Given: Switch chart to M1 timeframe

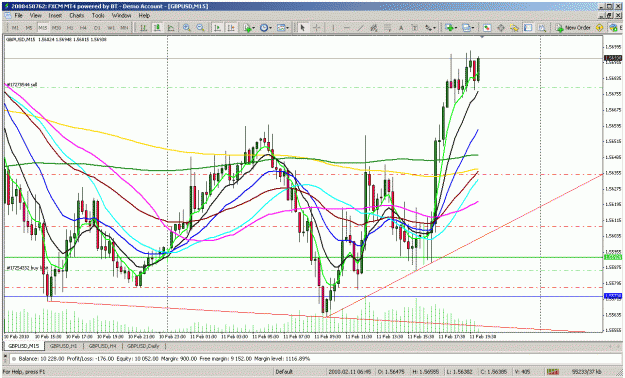Looking at the screenshot, I should [15, 28].
